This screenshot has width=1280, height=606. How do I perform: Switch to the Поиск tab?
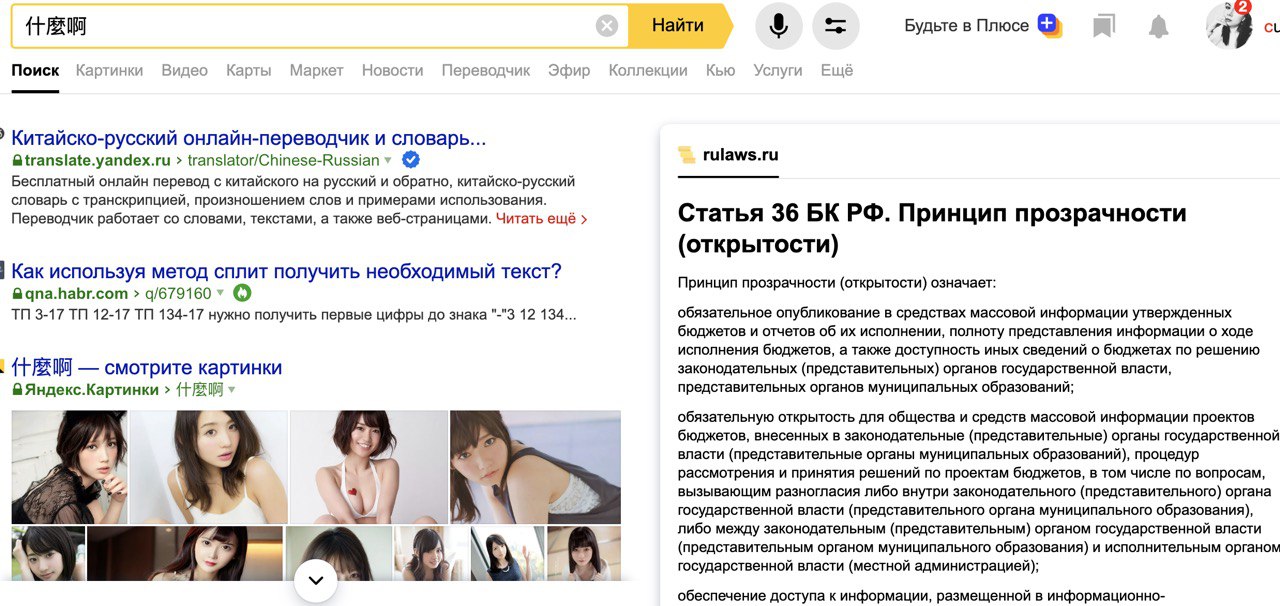35,70
